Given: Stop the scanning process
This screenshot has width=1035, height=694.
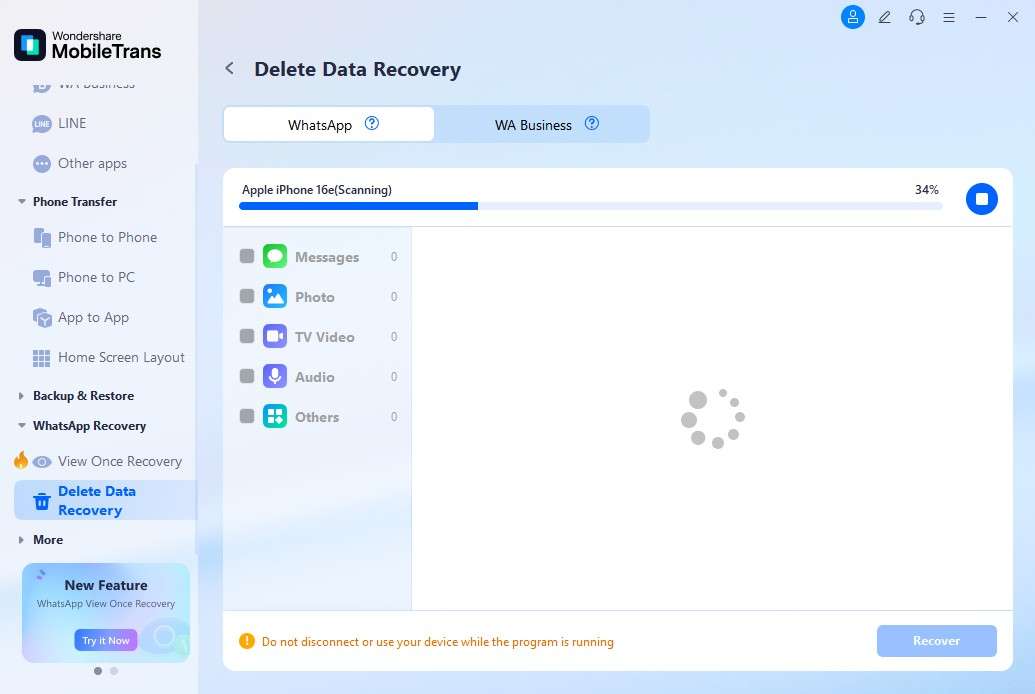Looking at the screenshot, I should pyautogui.click(x=981, y=199).
